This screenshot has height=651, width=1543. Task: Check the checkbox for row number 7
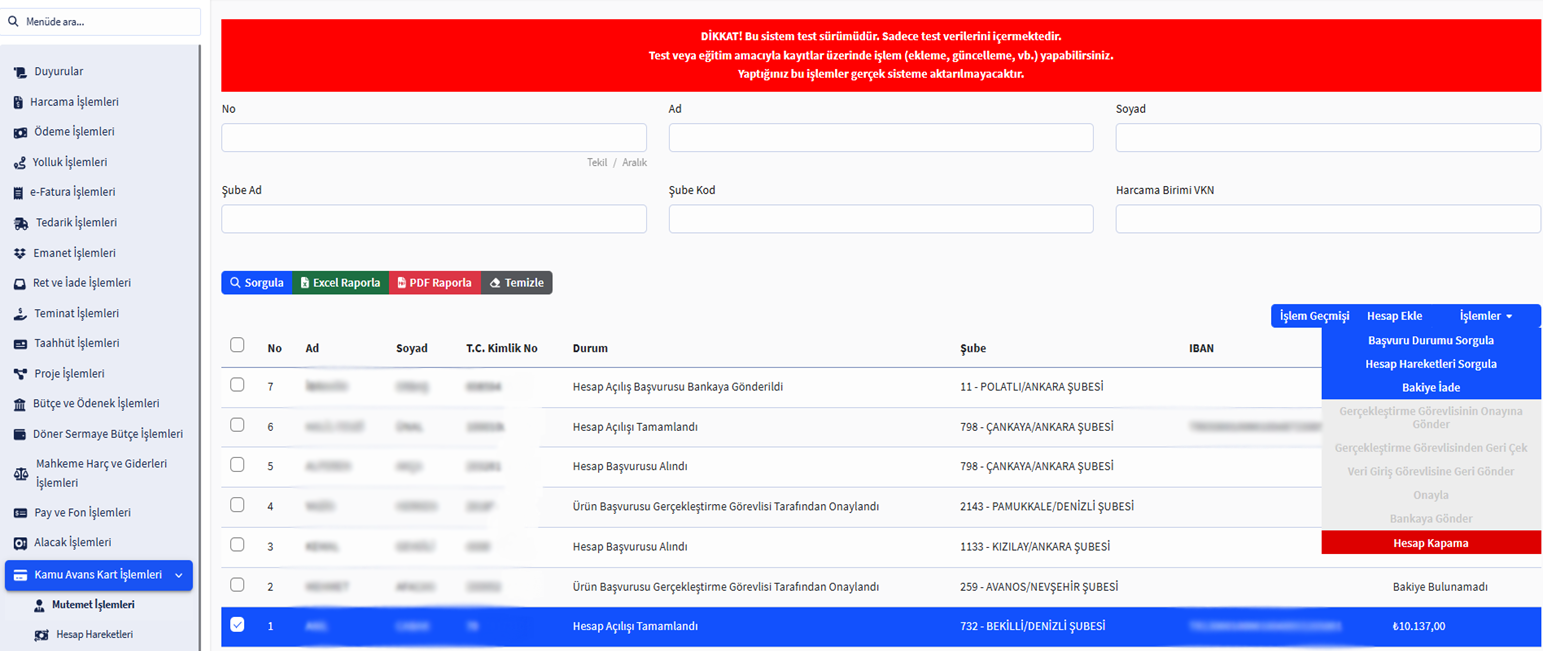click(237, 385)
